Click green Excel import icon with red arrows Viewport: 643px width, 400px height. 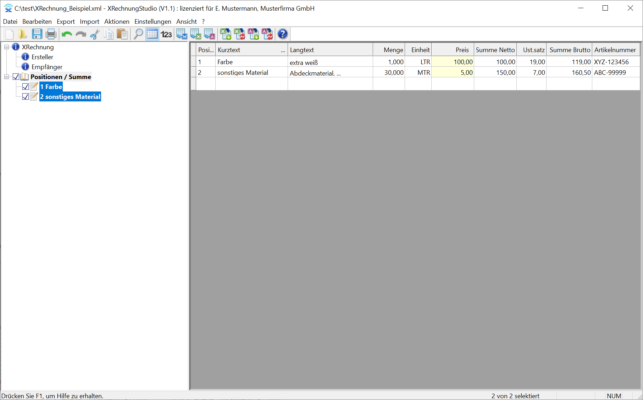tap(239, 34)
